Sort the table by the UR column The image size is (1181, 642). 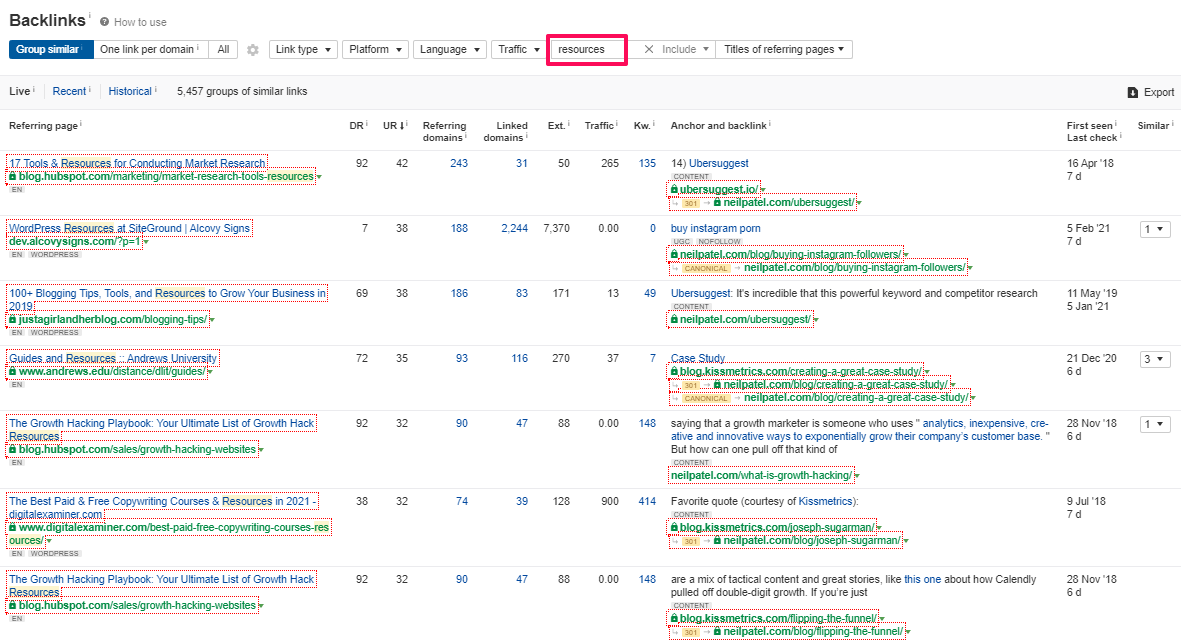400,126
